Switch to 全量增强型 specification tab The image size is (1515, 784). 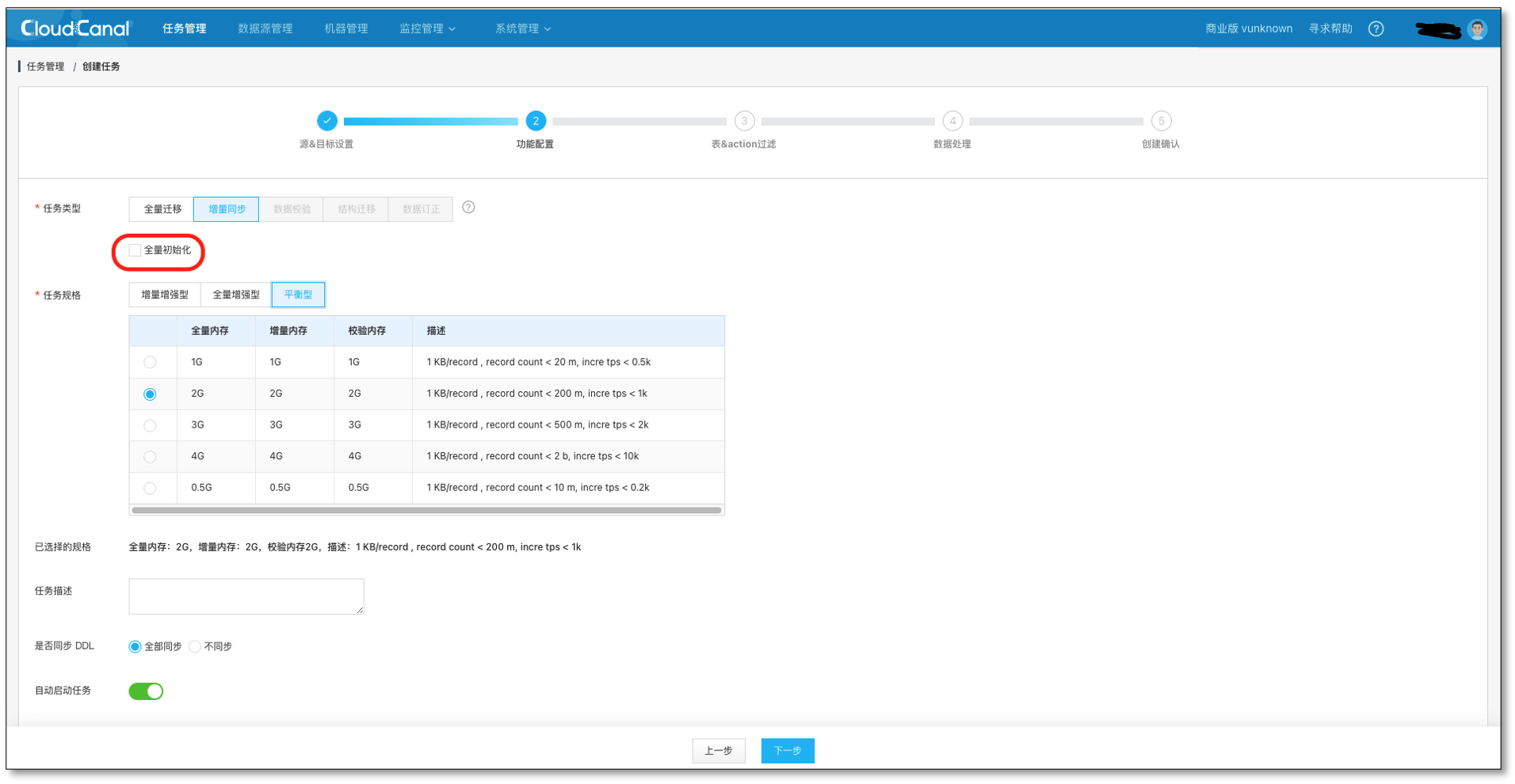(x=236, y=295)
